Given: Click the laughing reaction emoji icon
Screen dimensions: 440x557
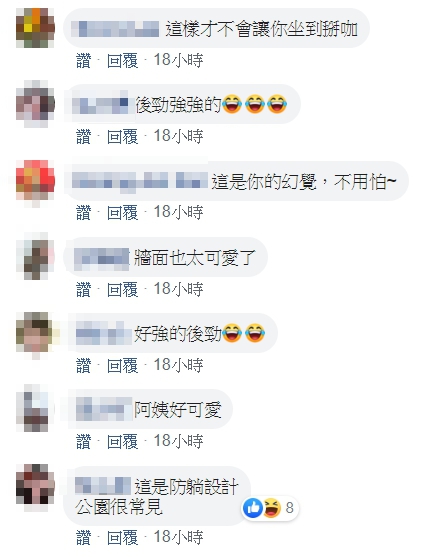Looking at the screenshot, I should [x=272, y=508].
